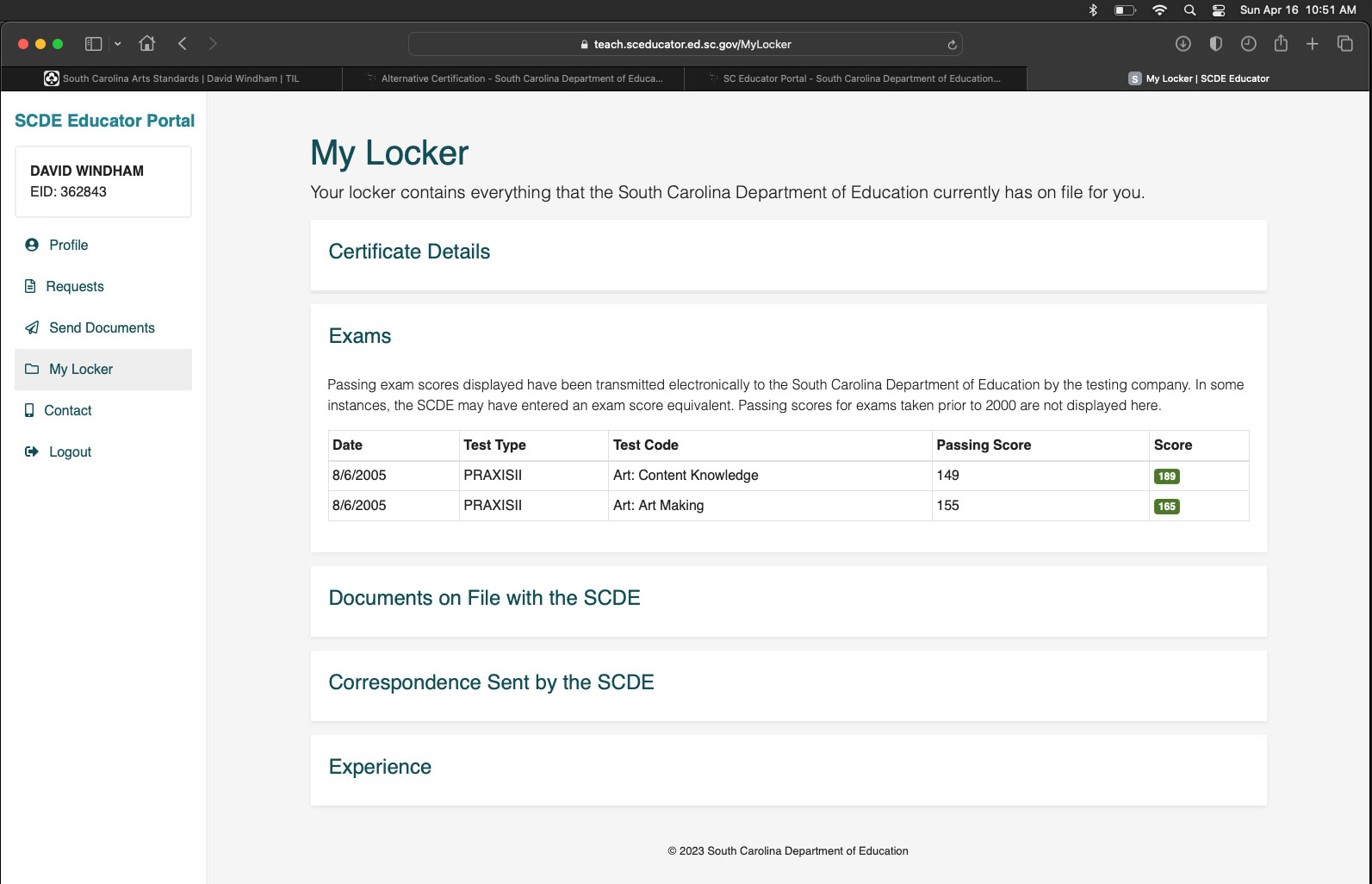This screenshot has width=1372, height=884.
Task: Open the Profile sidebar link
Action: click(x=68, y=246)
